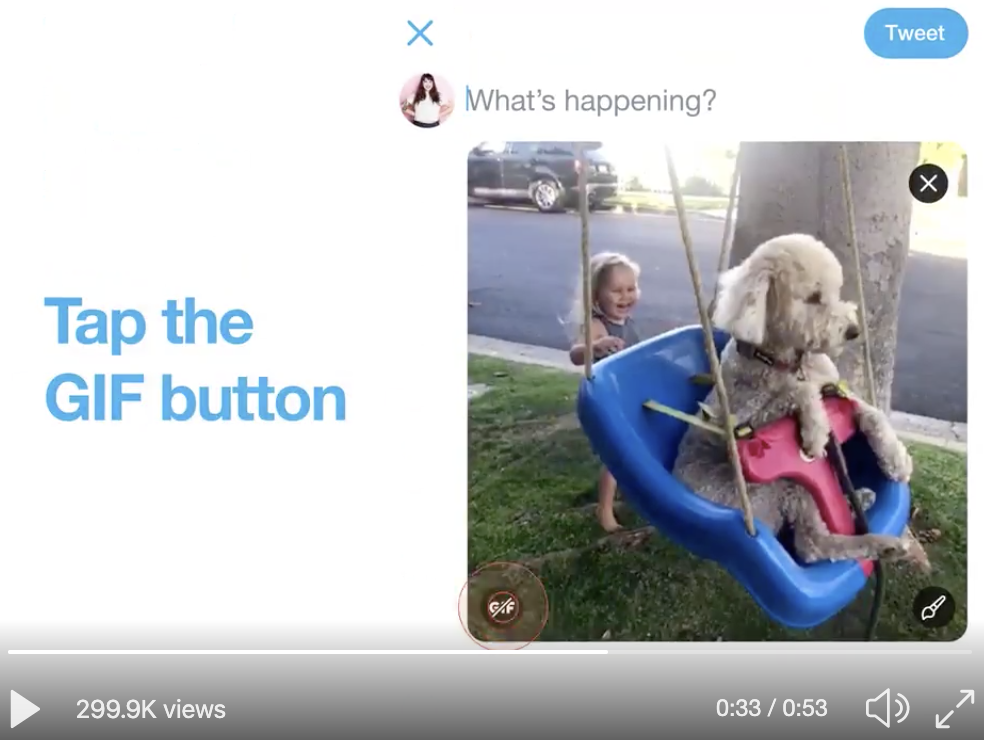Enter fullscreen mode
This screenshot has width=984, height=740.
[x=955, y=709]
